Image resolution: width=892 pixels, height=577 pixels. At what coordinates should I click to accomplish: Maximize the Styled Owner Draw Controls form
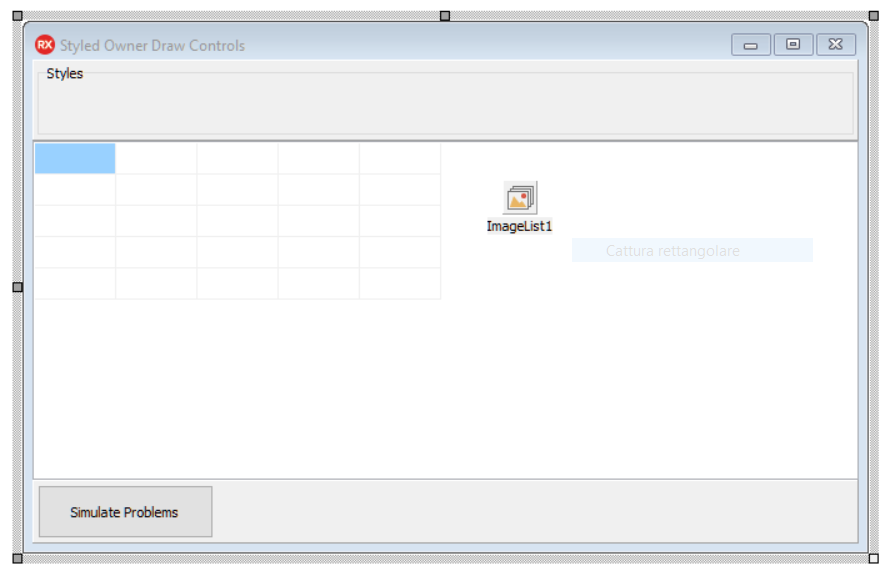tap(793, 45)
